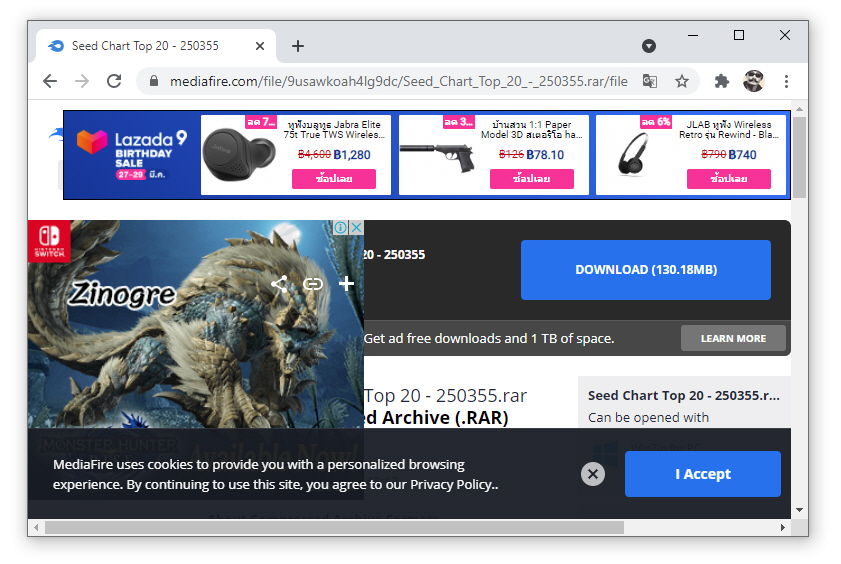841x564 pixels.
Task: Click the LEARN MORE button
Action: coord(733,338)
